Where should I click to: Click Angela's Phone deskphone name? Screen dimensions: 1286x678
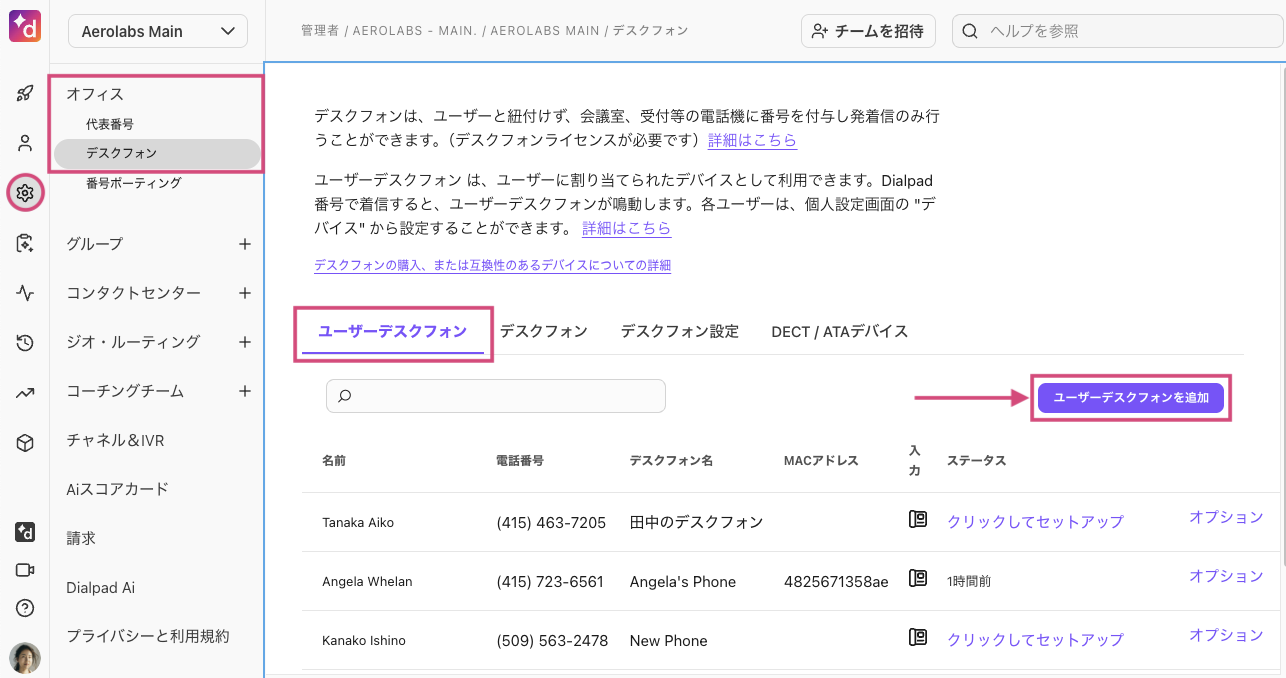click(683, 581)
